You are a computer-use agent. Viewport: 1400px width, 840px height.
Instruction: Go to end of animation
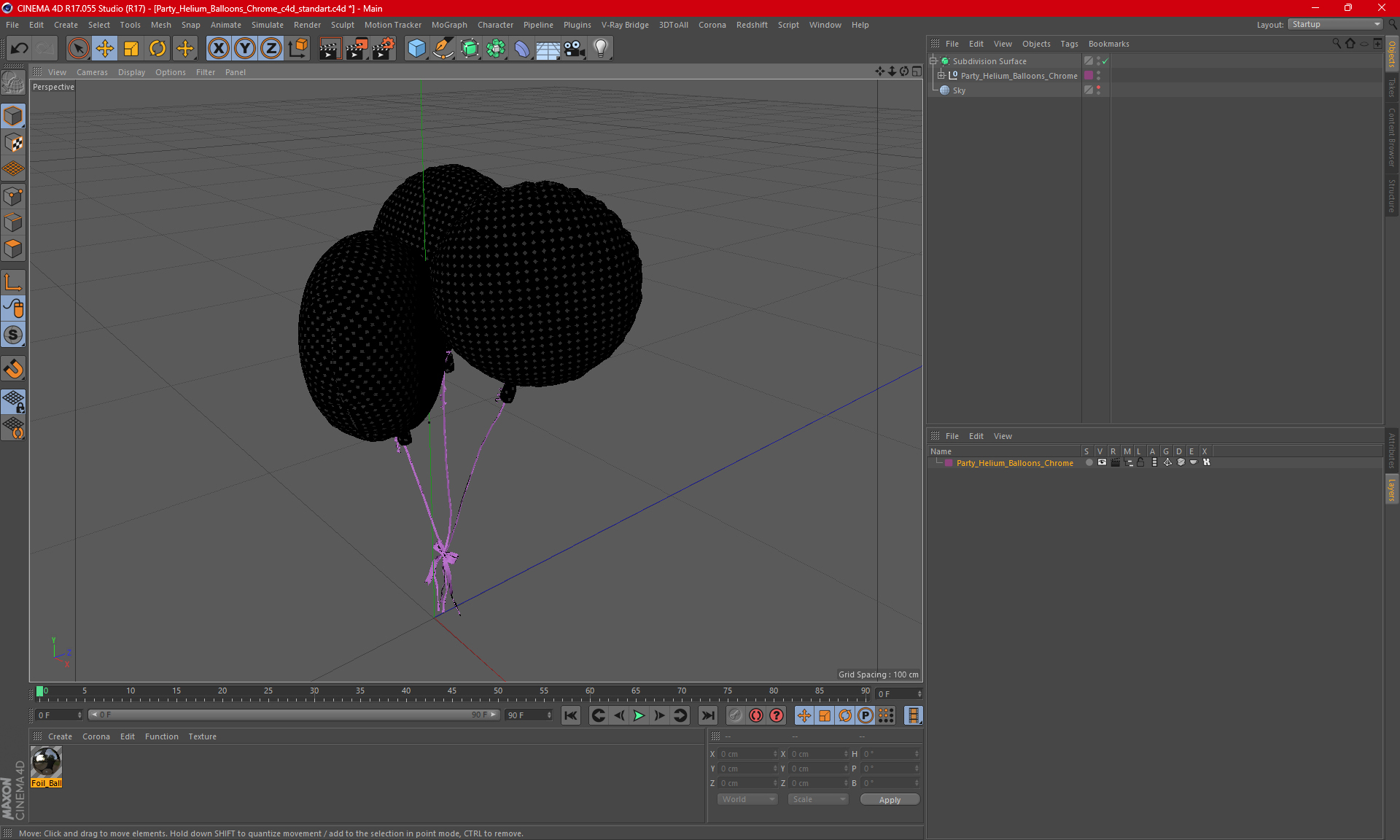click(707, 715)
